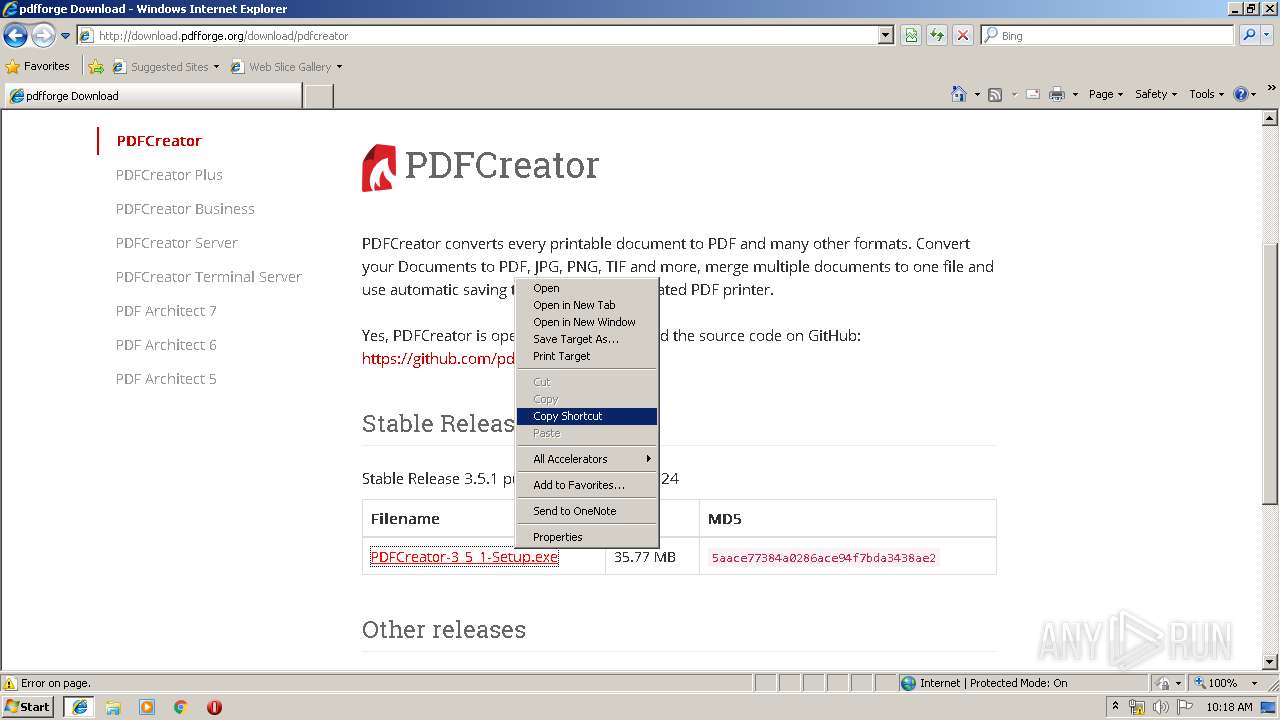Open Google Chrome taskbar icon
Screen dimensions: 1280x720
pos(181,707)
